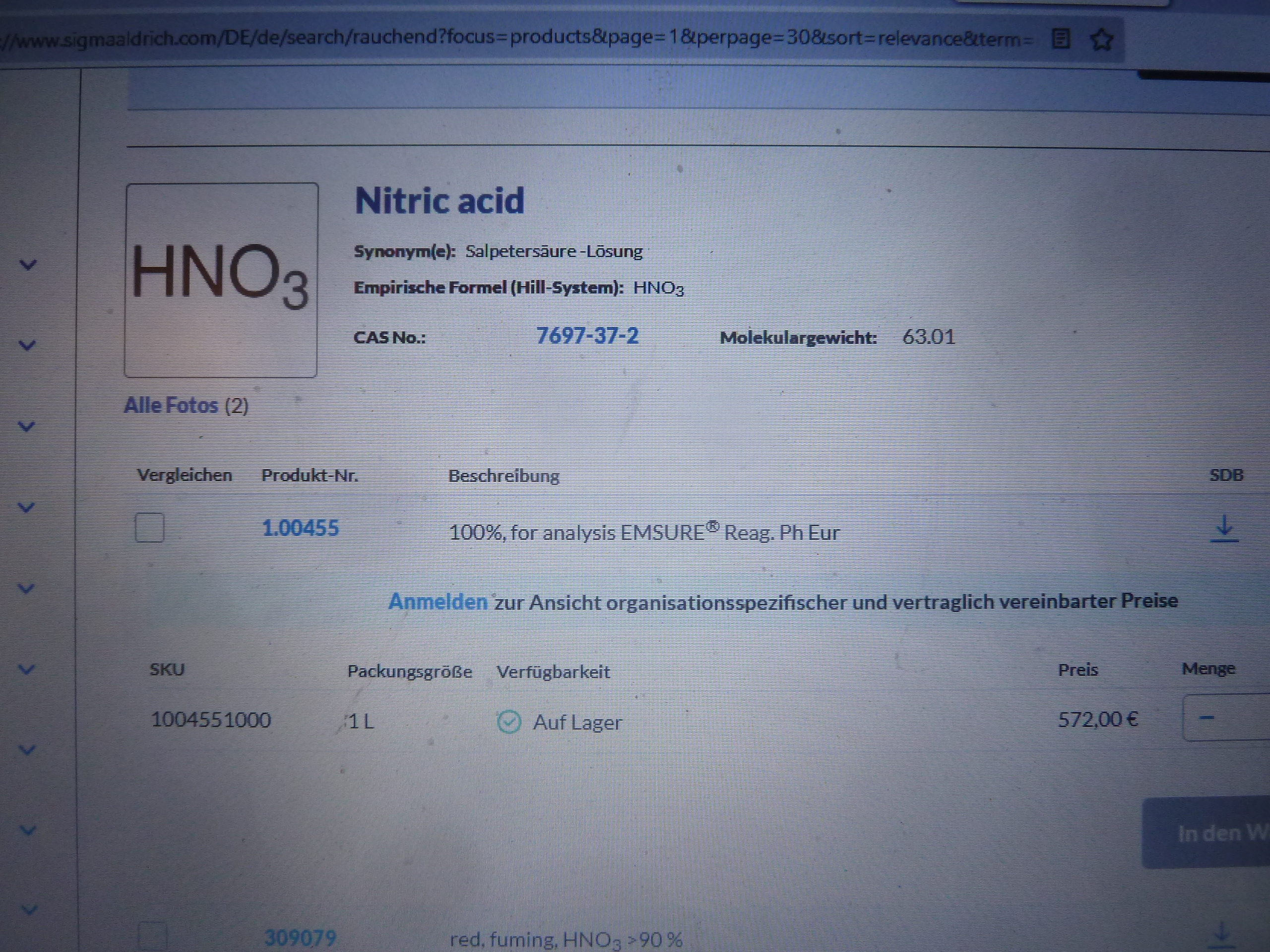Click product number 1.00455 link
The height and width of the screenshot is (952, 1270).
[x=300, y=529]
